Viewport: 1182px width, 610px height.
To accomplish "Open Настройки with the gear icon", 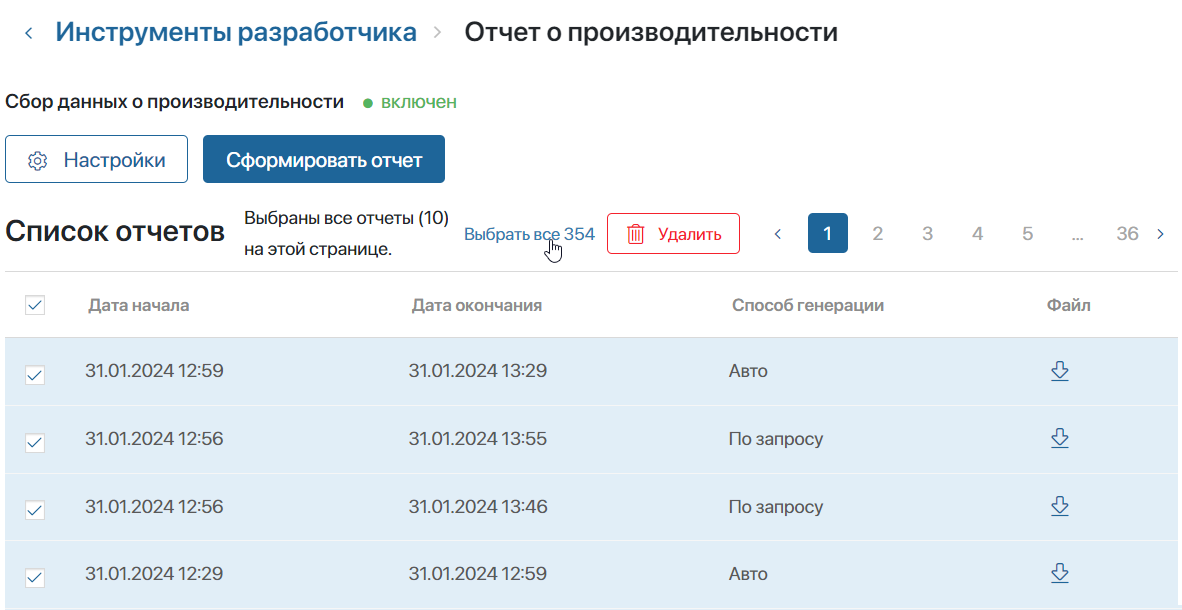I will [x=96, y=159].
